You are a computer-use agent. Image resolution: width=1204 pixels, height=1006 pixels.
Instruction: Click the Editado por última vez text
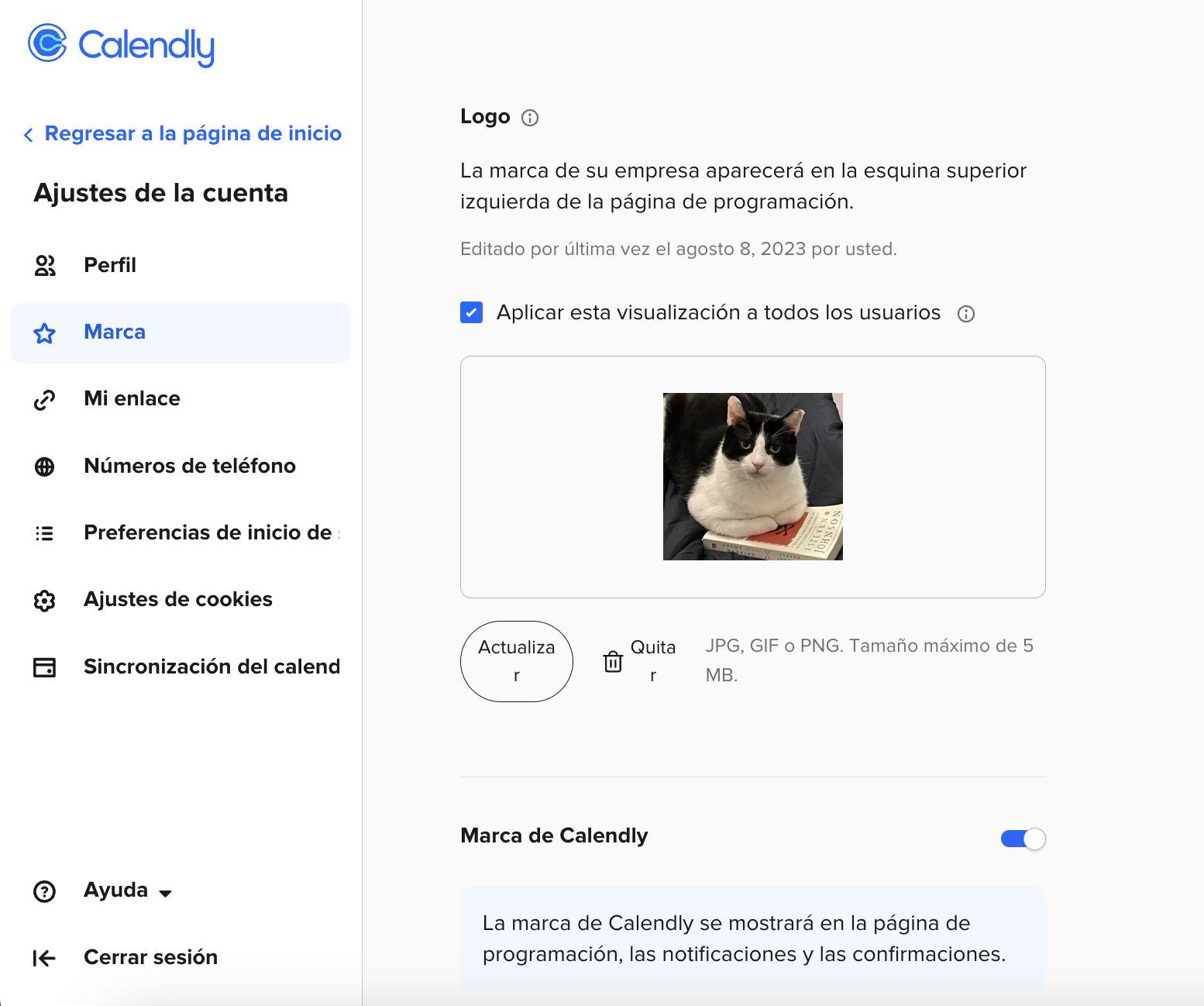(x=679, y=249)
